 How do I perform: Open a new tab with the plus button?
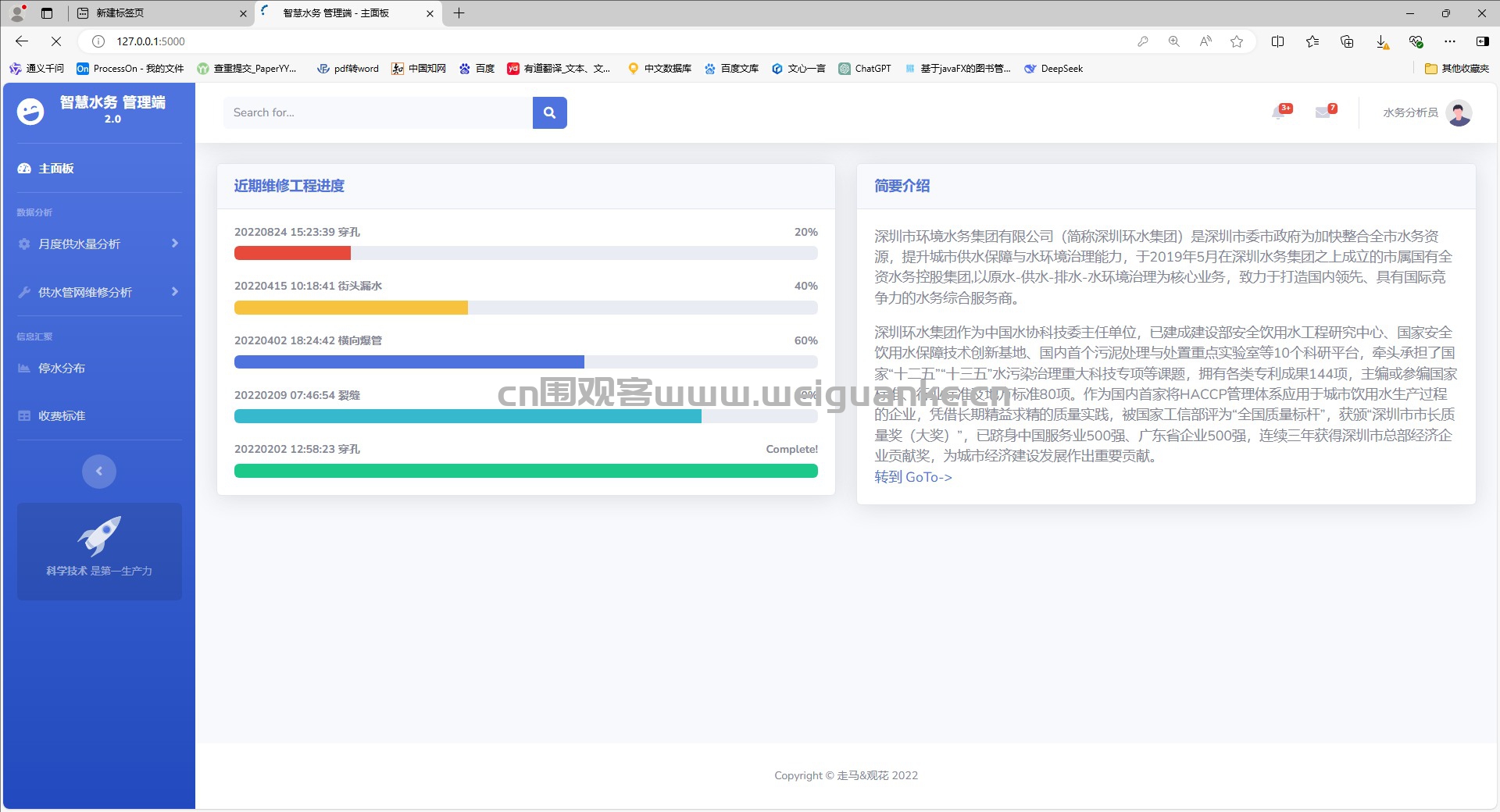click(x=459, y=13)
